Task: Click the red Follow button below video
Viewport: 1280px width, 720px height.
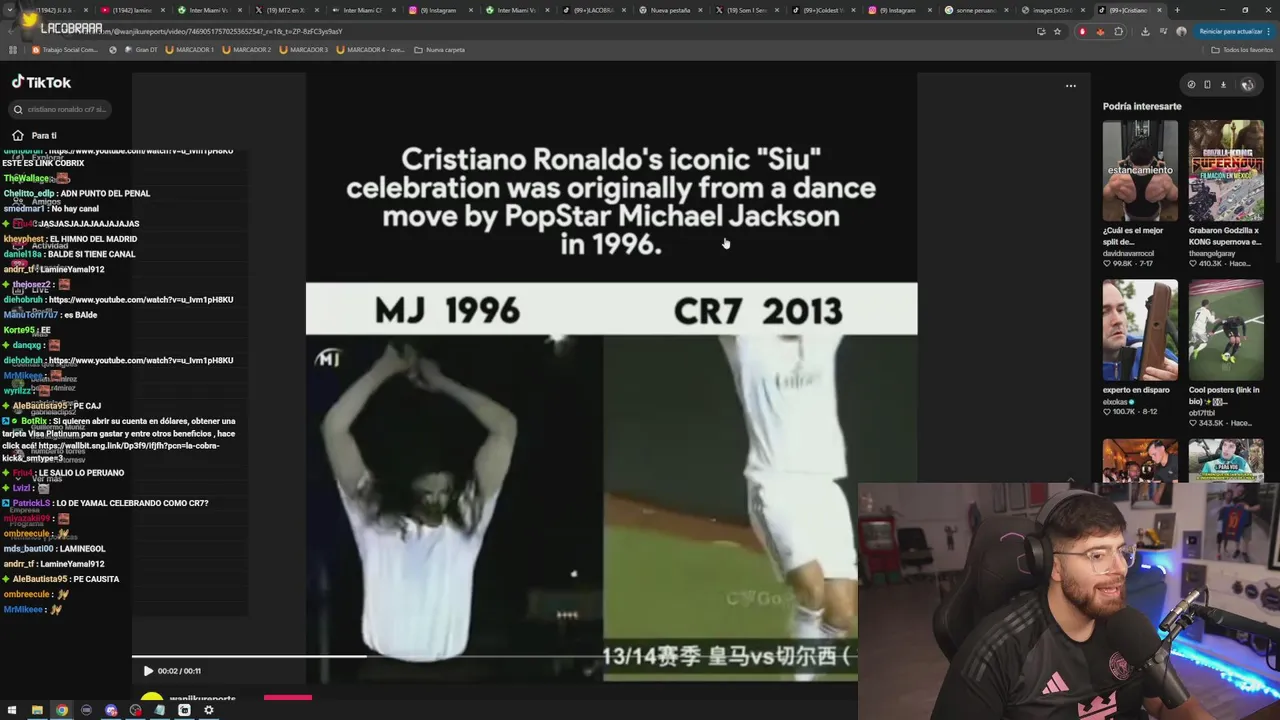Action: pyautogui.click(x=288, y=698)
